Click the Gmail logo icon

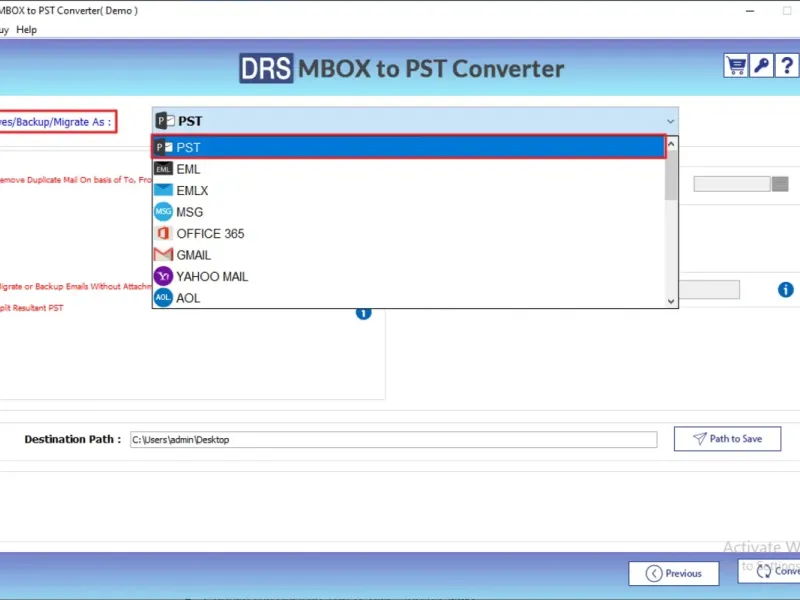[163, 254]
